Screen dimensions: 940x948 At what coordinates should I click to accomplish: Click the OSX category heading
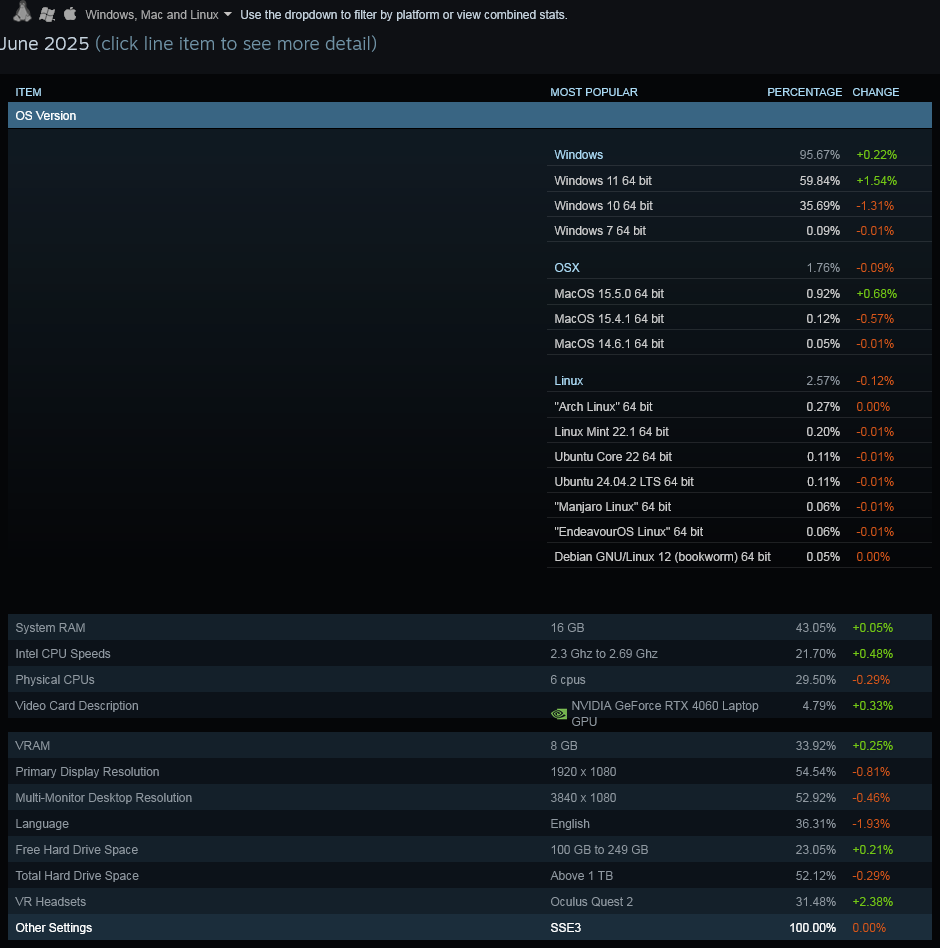pyautogui.click(x=567, y=268)
